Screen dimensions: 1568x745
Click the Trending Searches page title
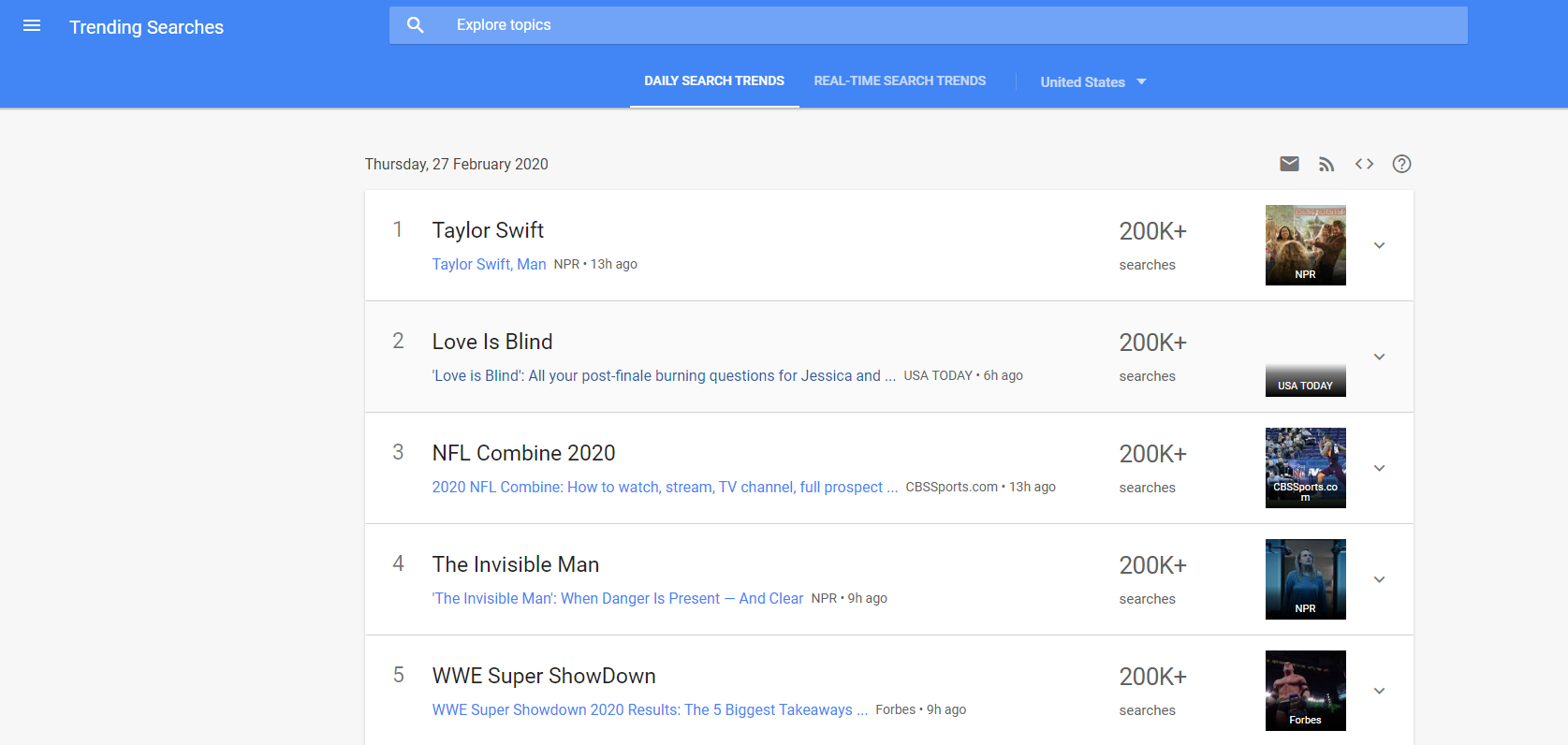pyautogui.click(x=146, y=27)
